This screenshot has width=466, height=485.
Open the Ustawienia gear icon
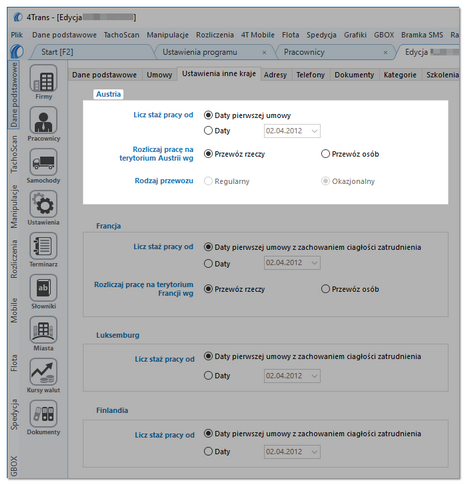click(x=43, y=204)
